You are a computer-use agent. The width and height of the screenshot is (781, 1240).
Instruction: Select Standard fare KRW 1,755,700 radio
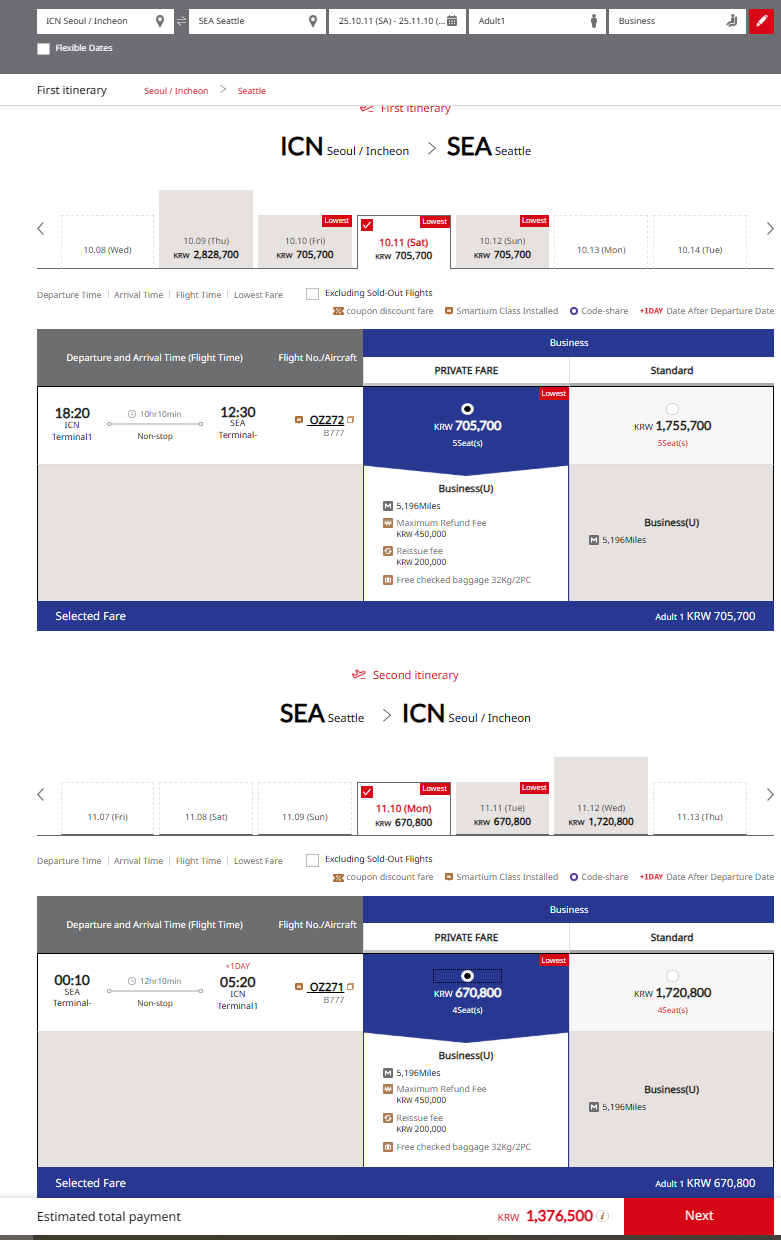tap(672, 408)
